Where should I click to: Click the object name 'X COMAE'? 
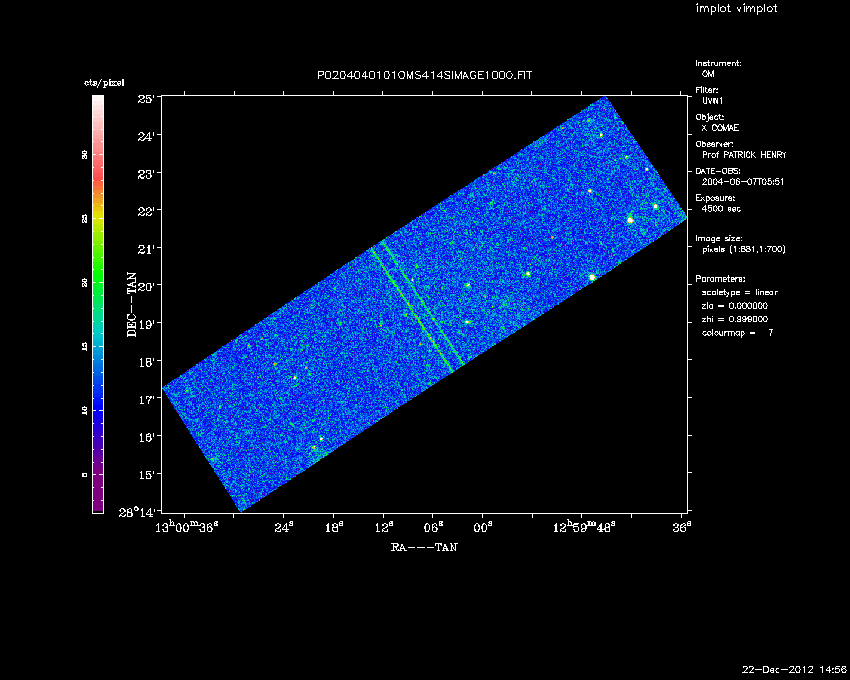720,128
